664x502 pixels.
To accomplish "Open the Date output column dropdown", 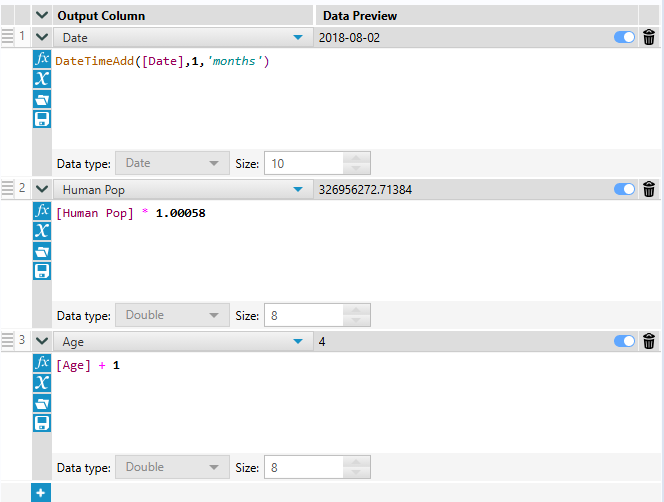I will [183, 38].
